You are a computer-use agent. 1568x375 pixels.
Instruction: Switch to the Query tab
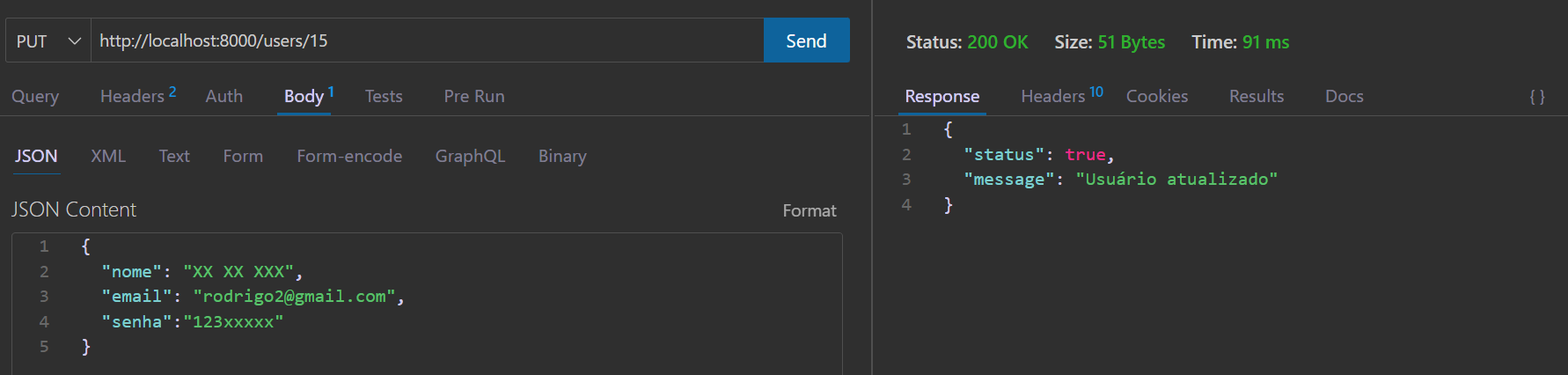coord(35,96)
